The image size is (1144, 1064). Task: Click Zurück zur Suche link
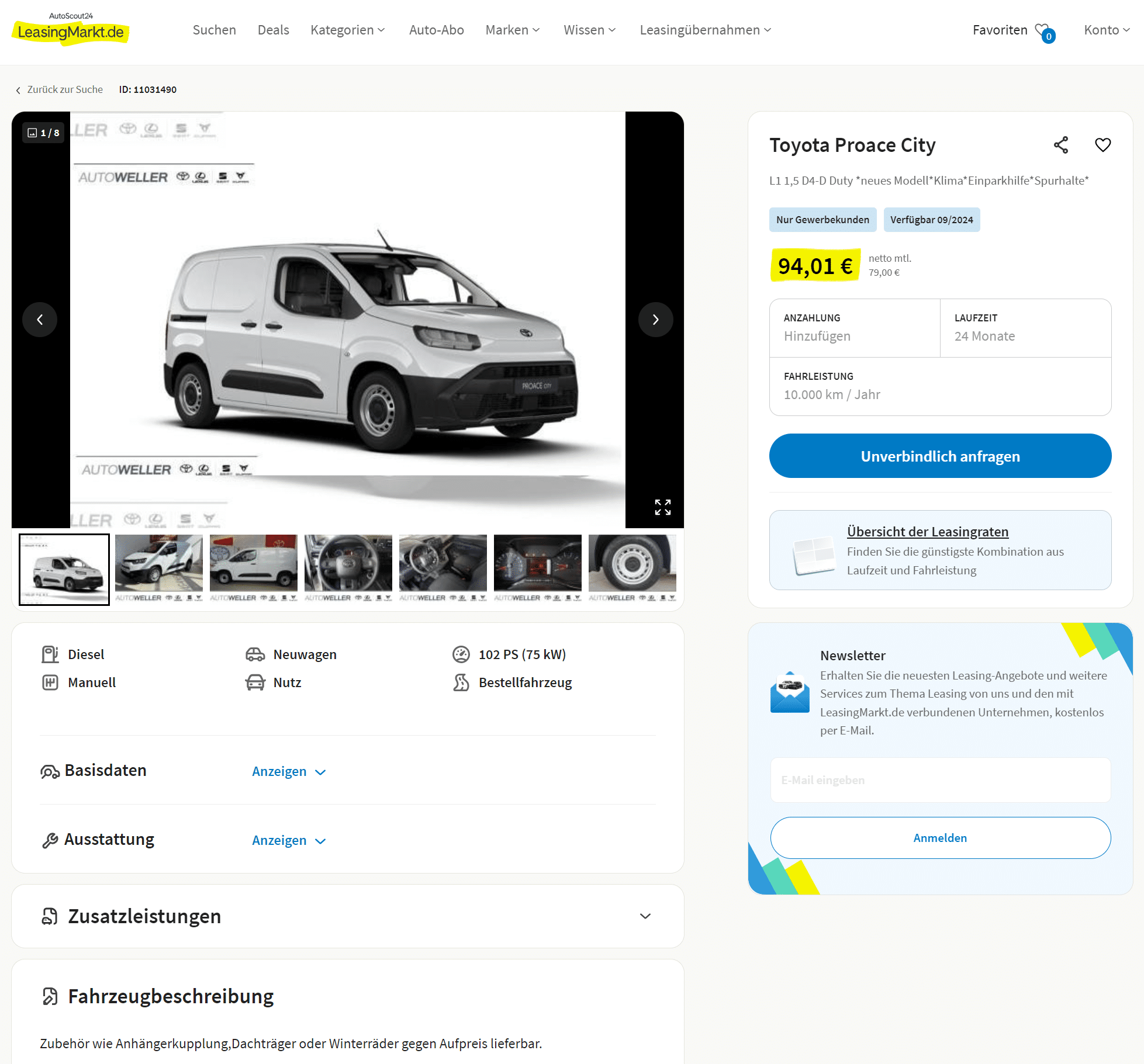[59, 89]
